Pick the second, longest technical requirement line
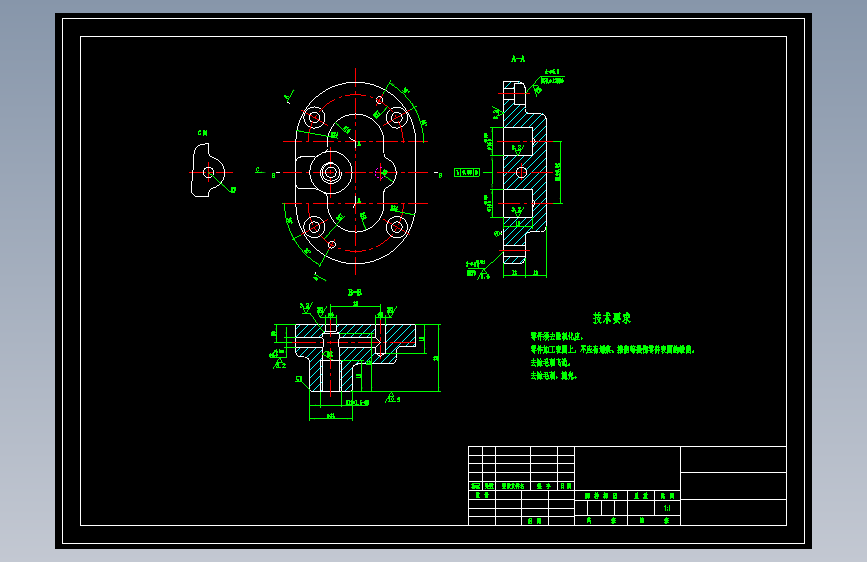The image size is (867, 562). pyautogui.click(x=612, y=350)
